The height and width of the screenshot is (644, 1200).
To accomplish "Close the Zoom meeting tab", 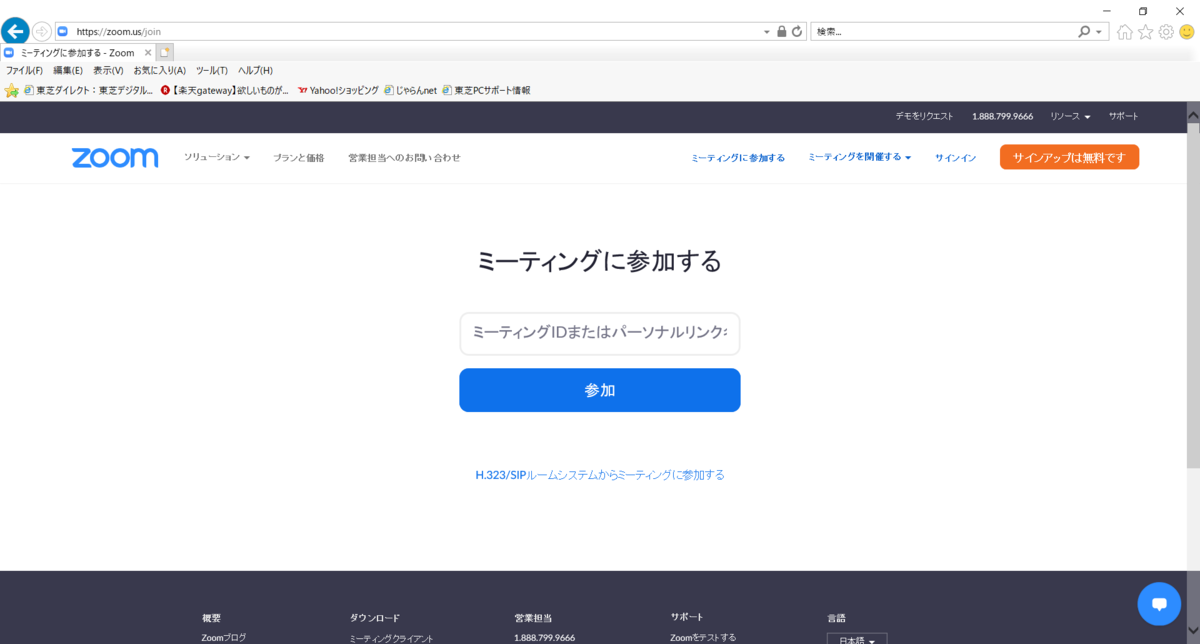I will pos(148,52).
